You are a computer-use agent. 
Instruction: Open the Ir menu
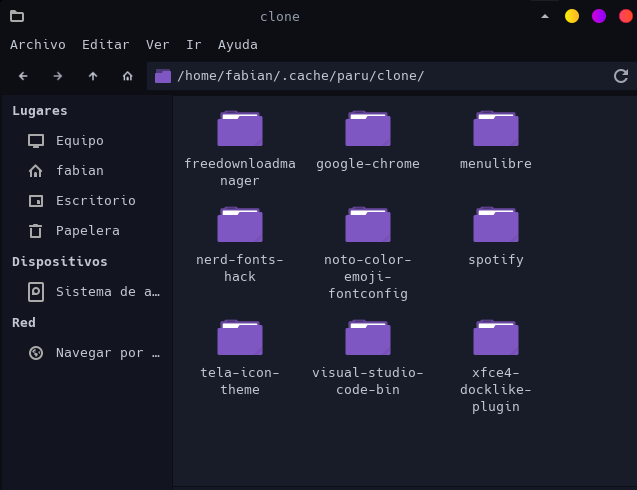[194, 45]
